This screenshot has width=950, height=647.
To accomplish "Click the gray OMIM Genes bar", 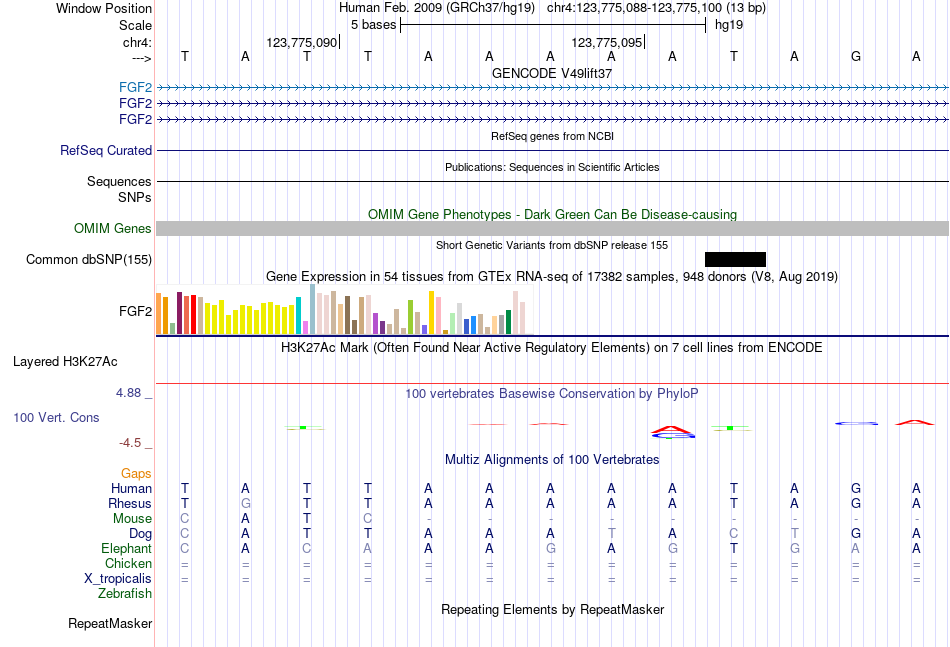I will coord(552,228).
